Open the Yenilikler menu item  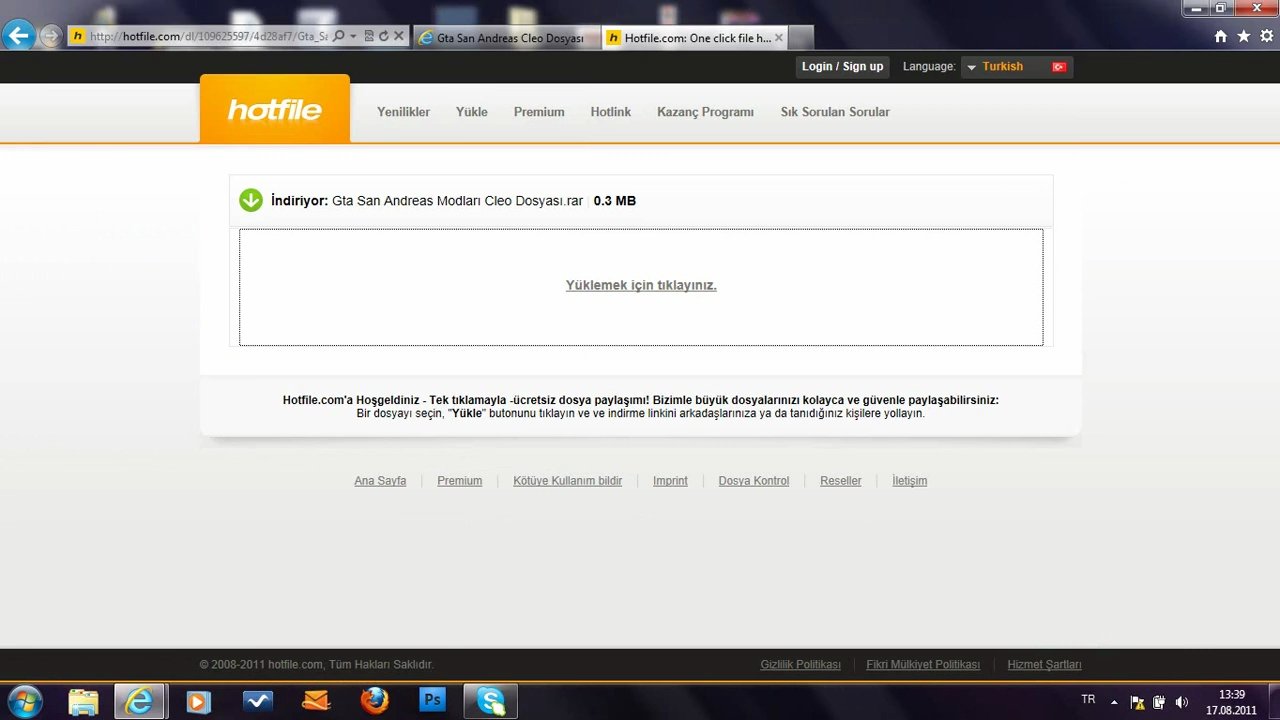pyautogui.click(x=403, y=112)
